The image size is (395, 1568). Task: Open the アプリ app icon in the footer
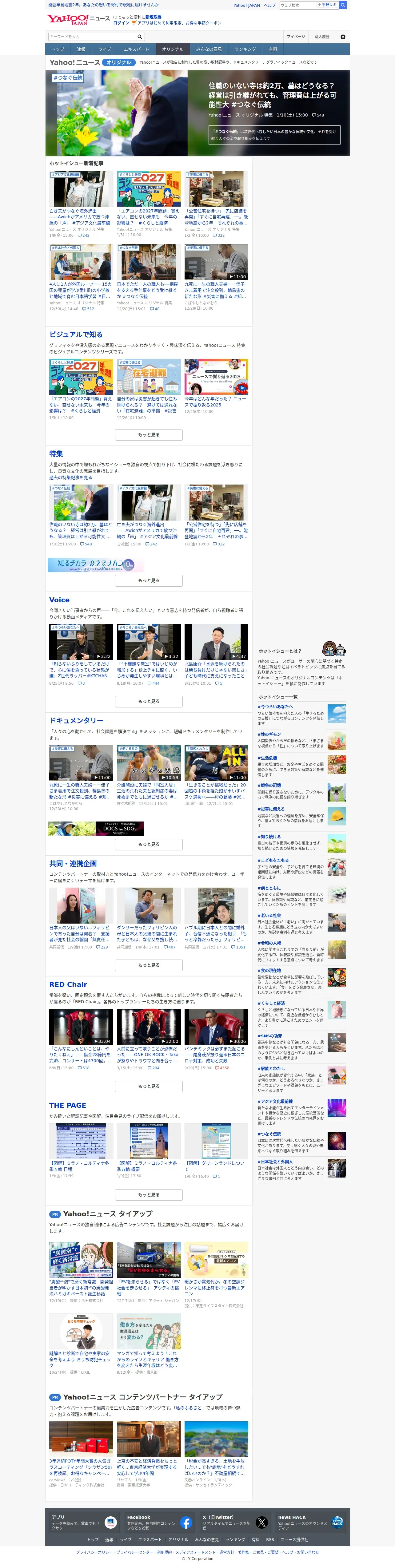(111, 1522)
